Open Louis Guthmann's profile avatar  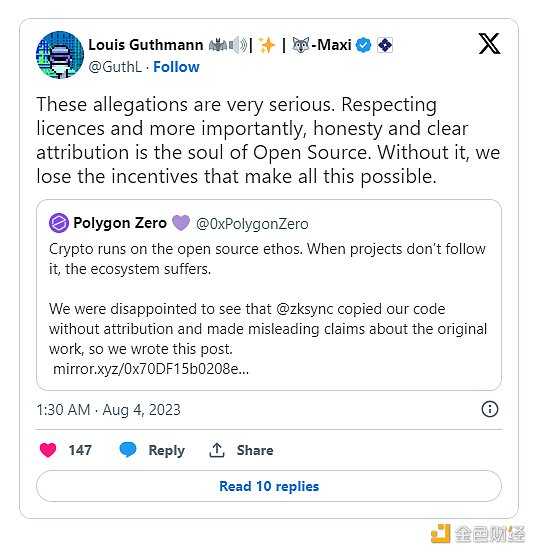(x=60, y=55)
